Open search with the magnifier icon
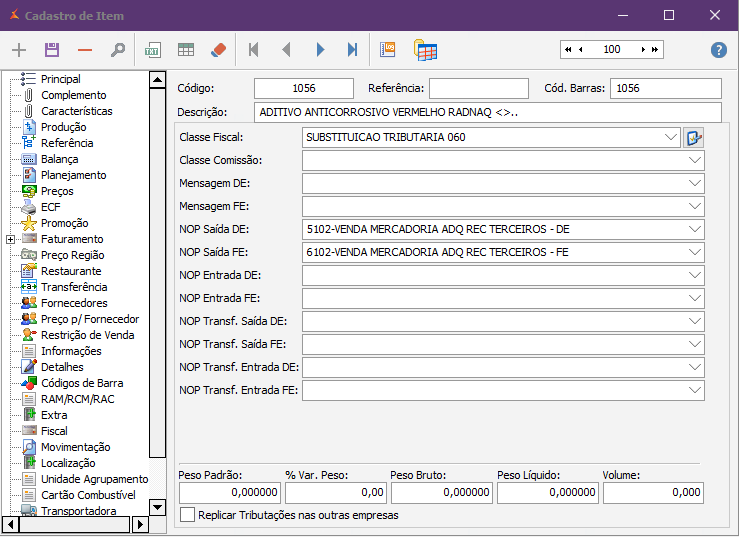Viewport: 739px width, 537px height. click(x=118, y=50)
